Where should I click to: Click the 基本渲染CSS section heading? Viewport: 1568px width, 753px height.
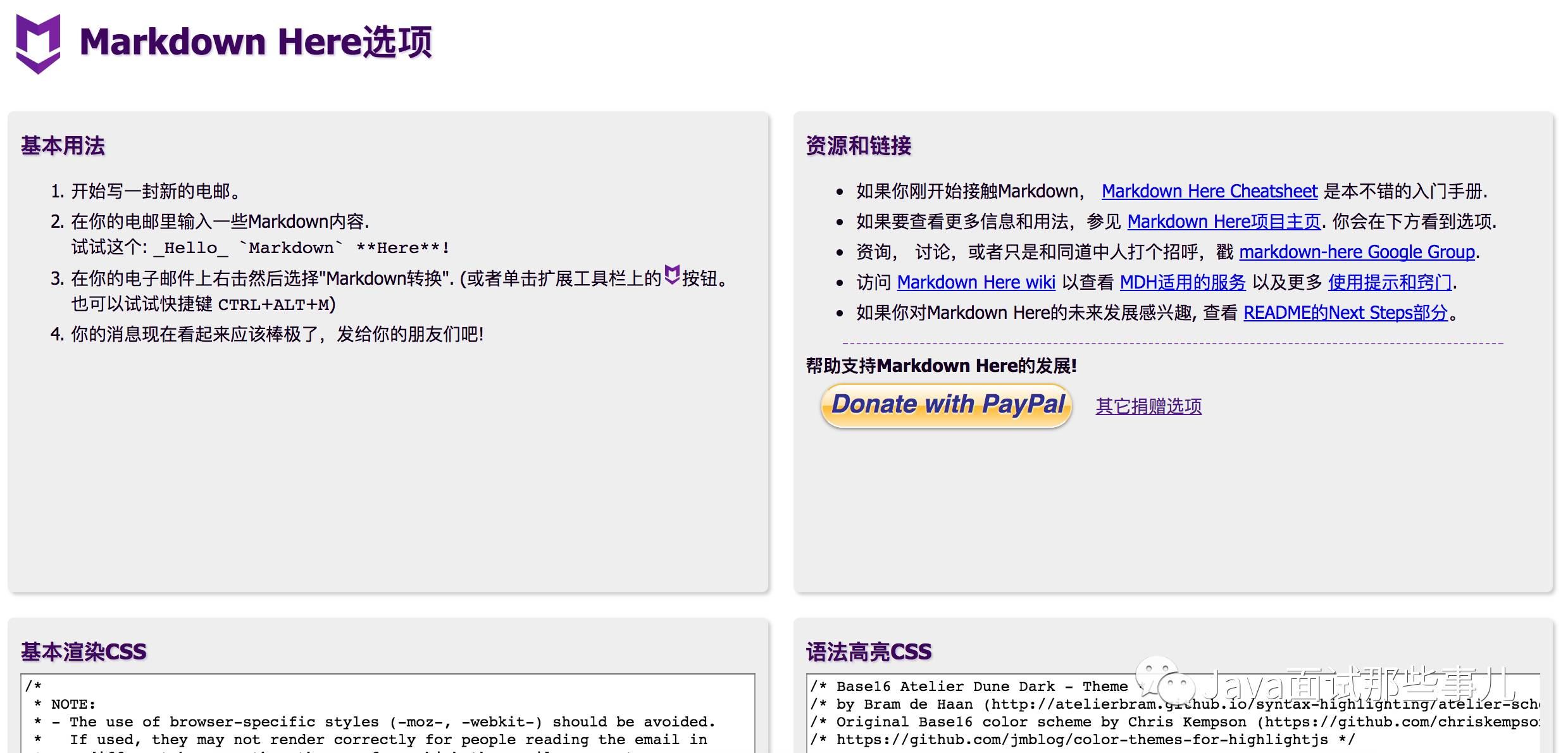[84, 652]
